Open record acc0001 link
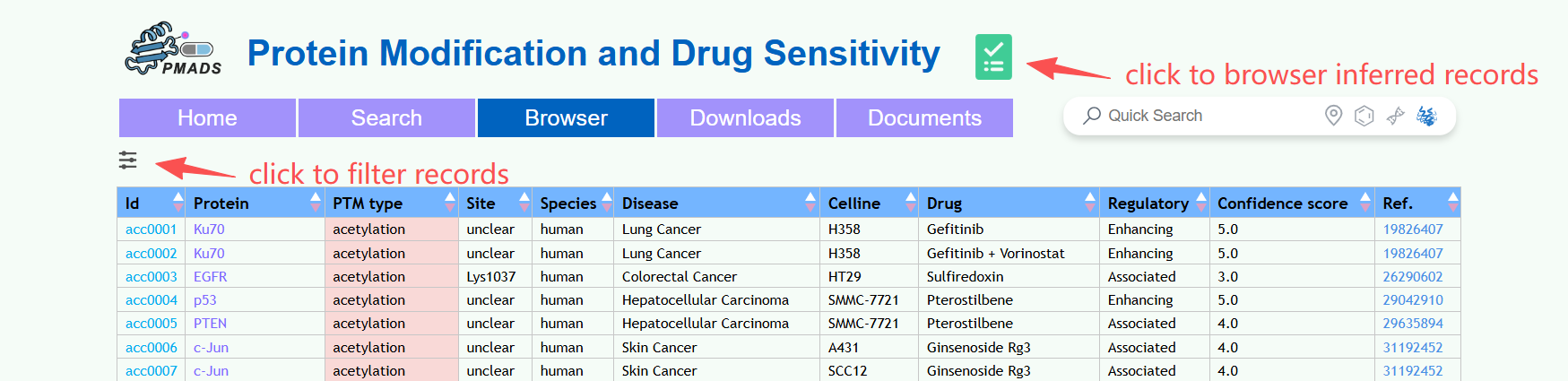This screenshot has width=1568, height=381. point(151,229)
